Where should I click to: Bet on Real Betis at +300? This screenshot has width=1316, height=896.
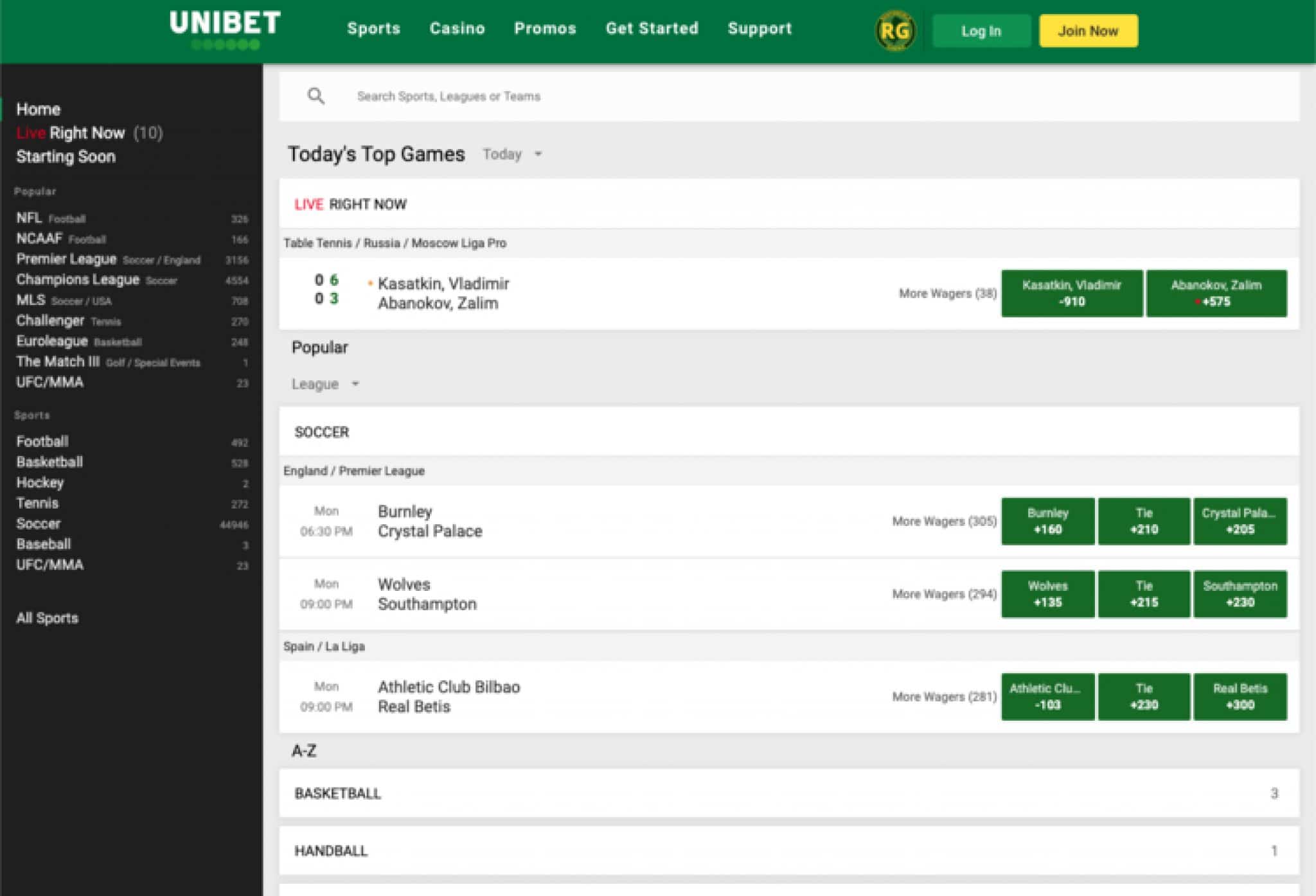(x=1240, y=697)
